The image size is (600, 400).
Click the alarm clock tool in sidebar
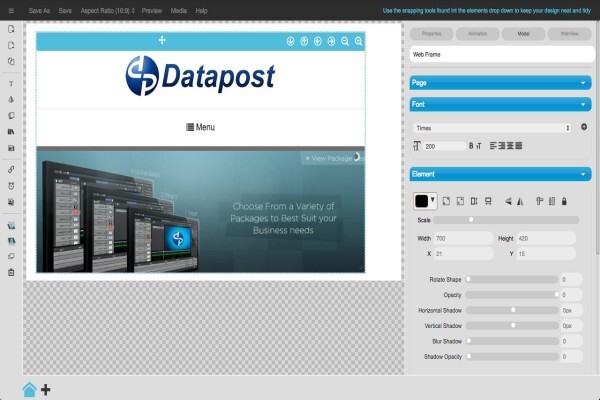11,186
